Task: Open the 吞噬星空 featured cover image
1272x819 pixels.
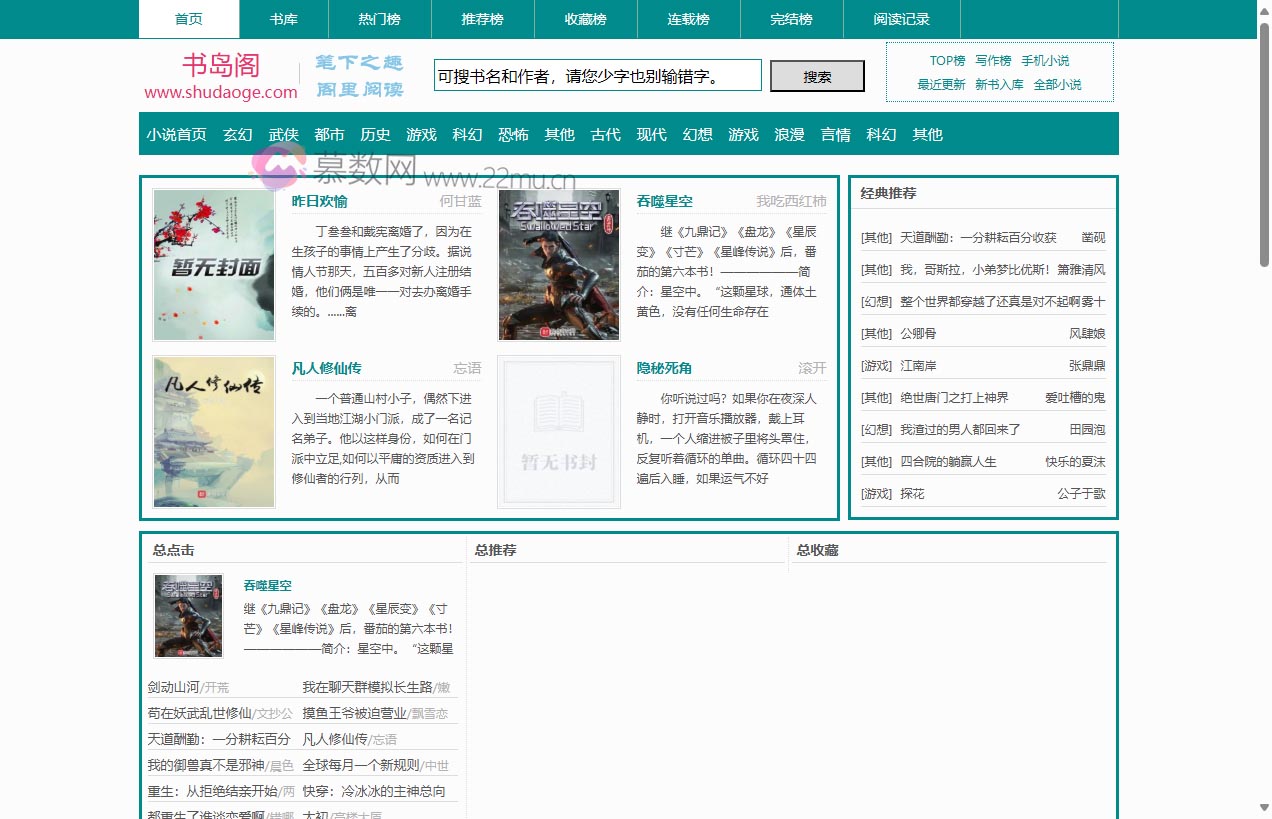Action: pos(559,265)
